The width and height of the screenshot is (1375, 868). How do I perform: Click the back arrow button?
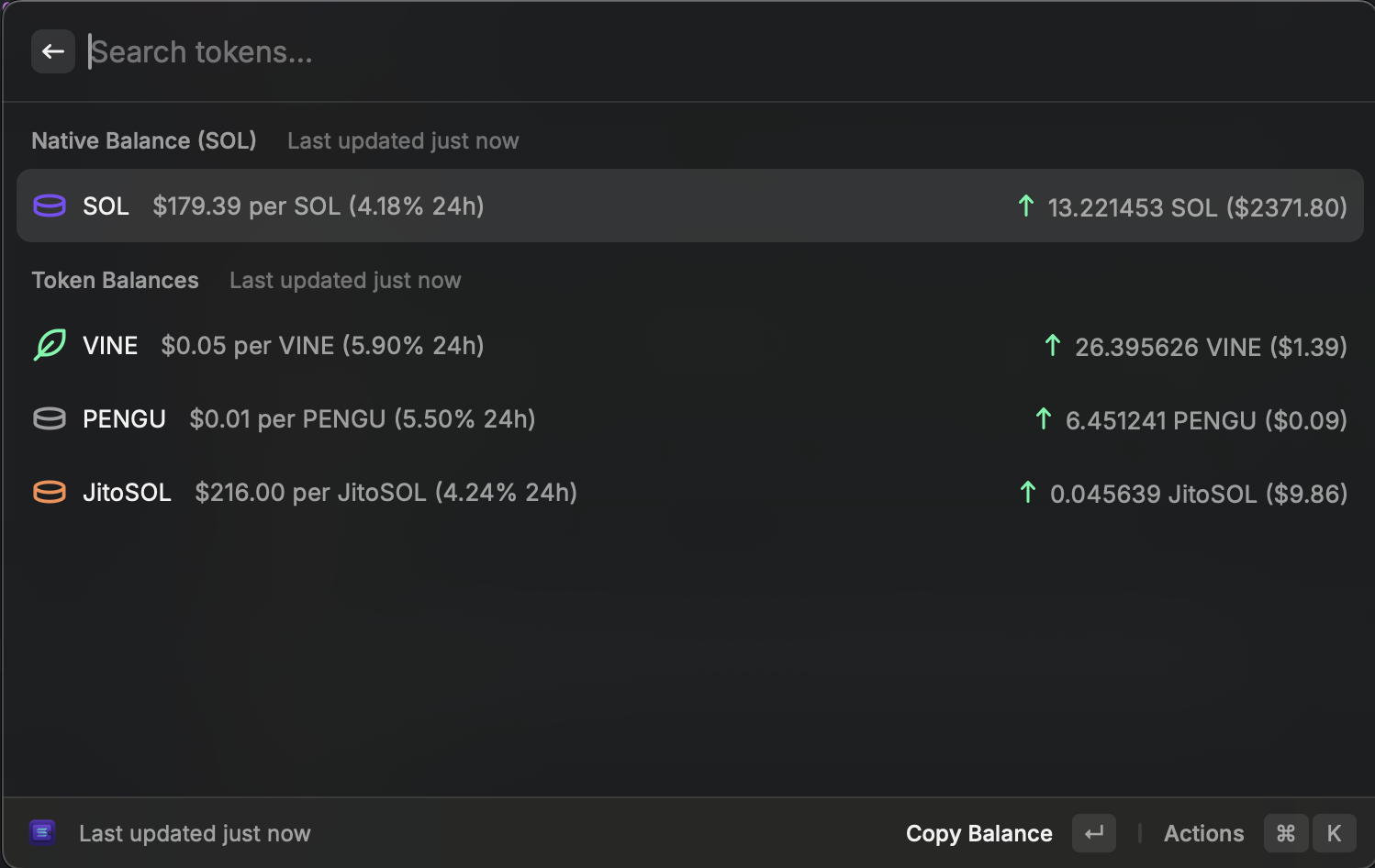pos(53,51)
